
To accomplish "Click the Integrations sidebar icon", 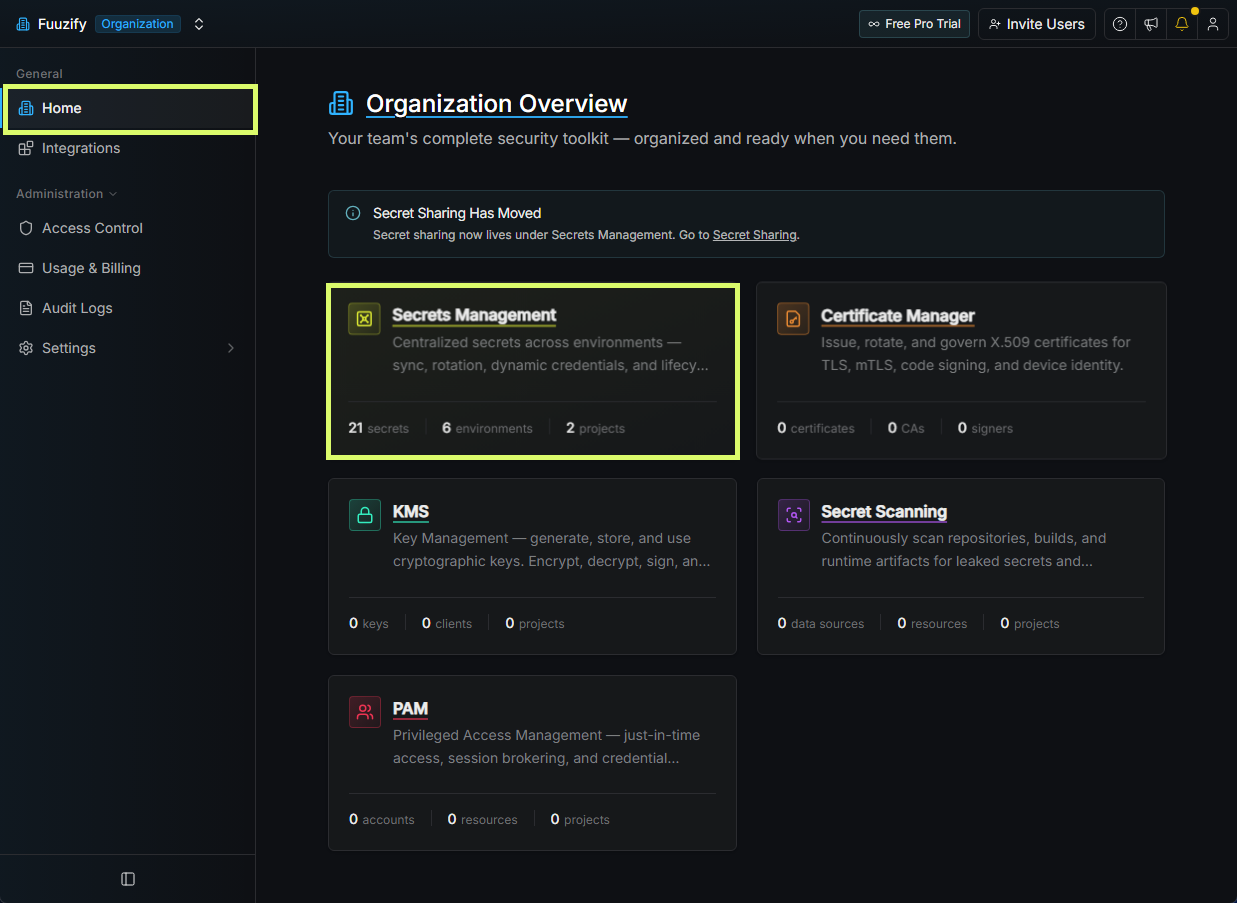I will click(x=26, y=148).
